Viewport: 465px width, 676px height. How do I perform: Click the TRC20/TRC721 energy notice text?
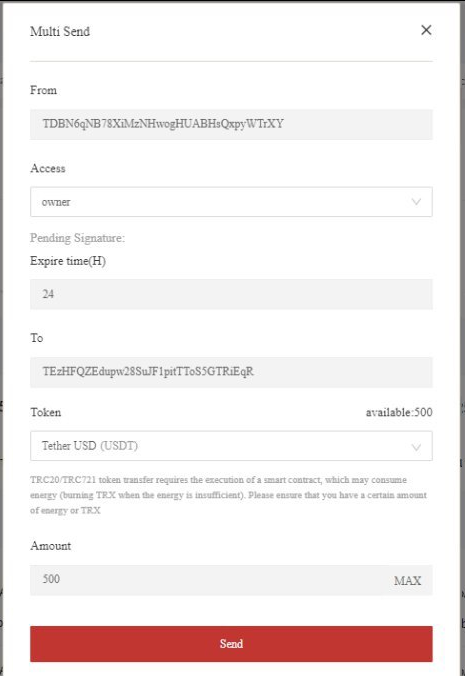click(x=228, y=495)
